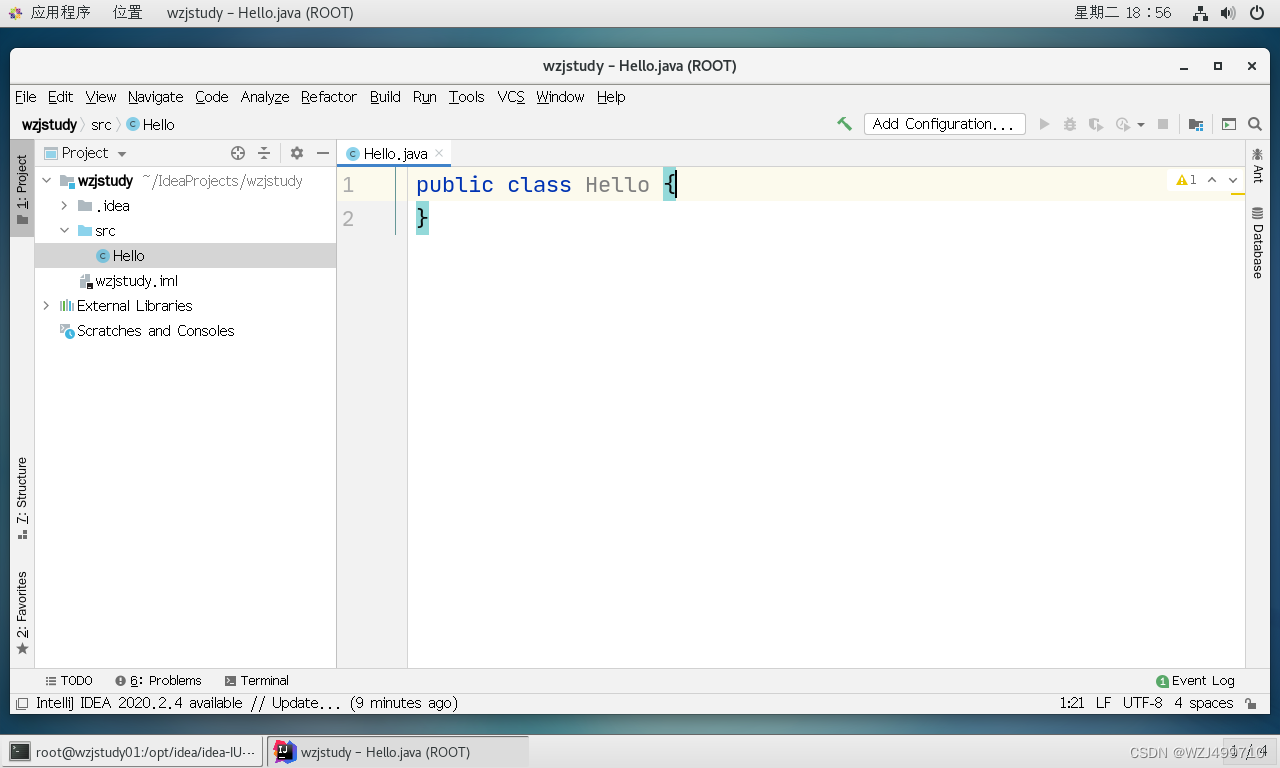
Task: Click the Debug bug icon
Action: (1070, 124)
